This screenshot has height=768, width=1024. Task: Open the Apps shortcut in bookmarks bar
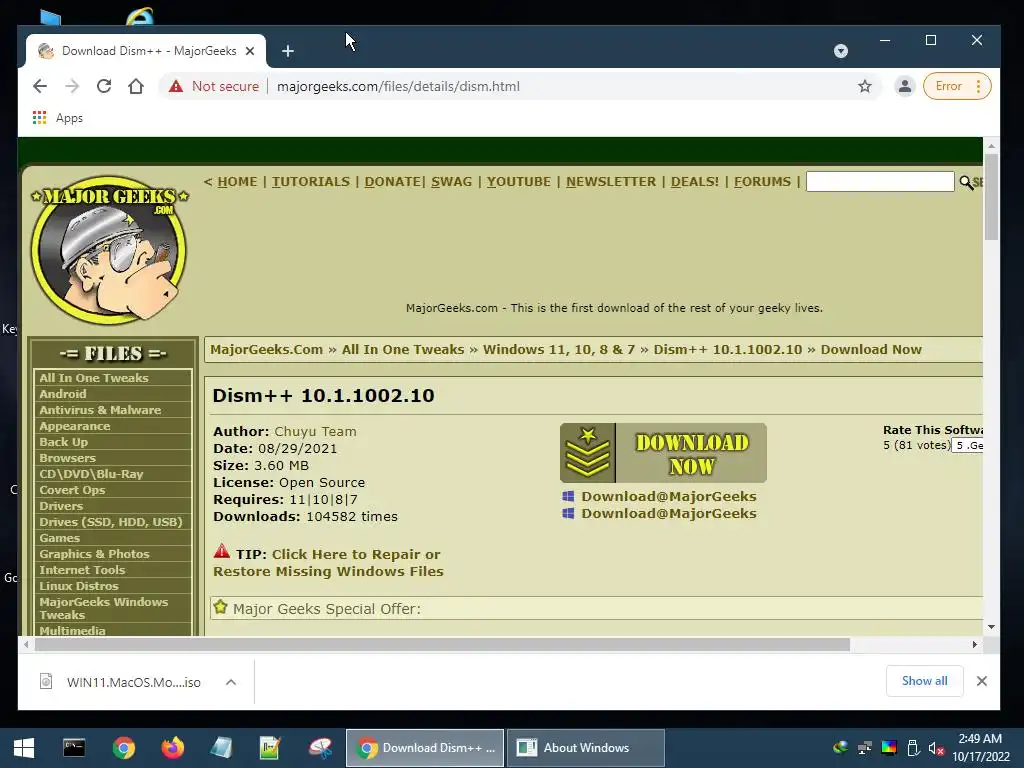(57, 118)
